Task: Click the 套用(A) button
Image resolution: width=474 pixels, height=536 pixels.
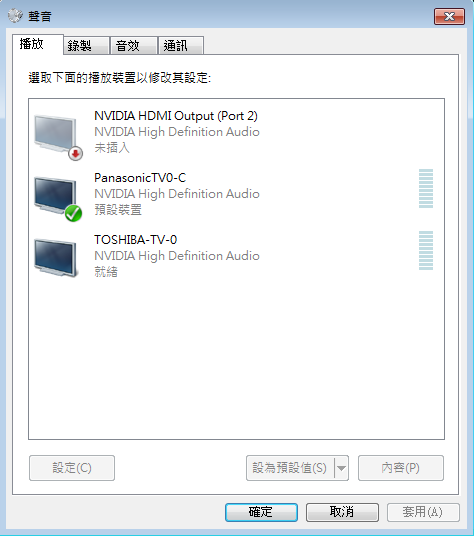Action: pos(423,512)
